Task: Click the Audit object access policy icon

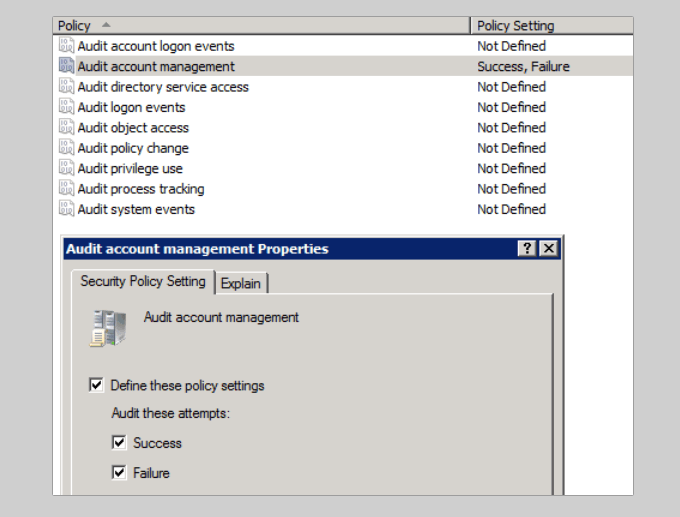Action: click(67, 128)
